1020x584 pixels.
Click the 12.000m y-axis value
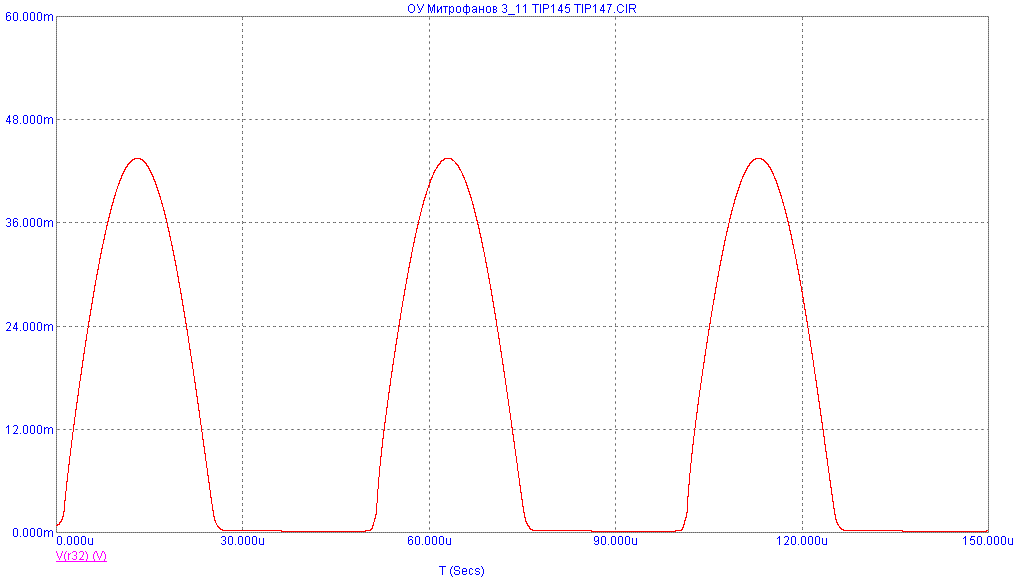click(x=29, y=429)
